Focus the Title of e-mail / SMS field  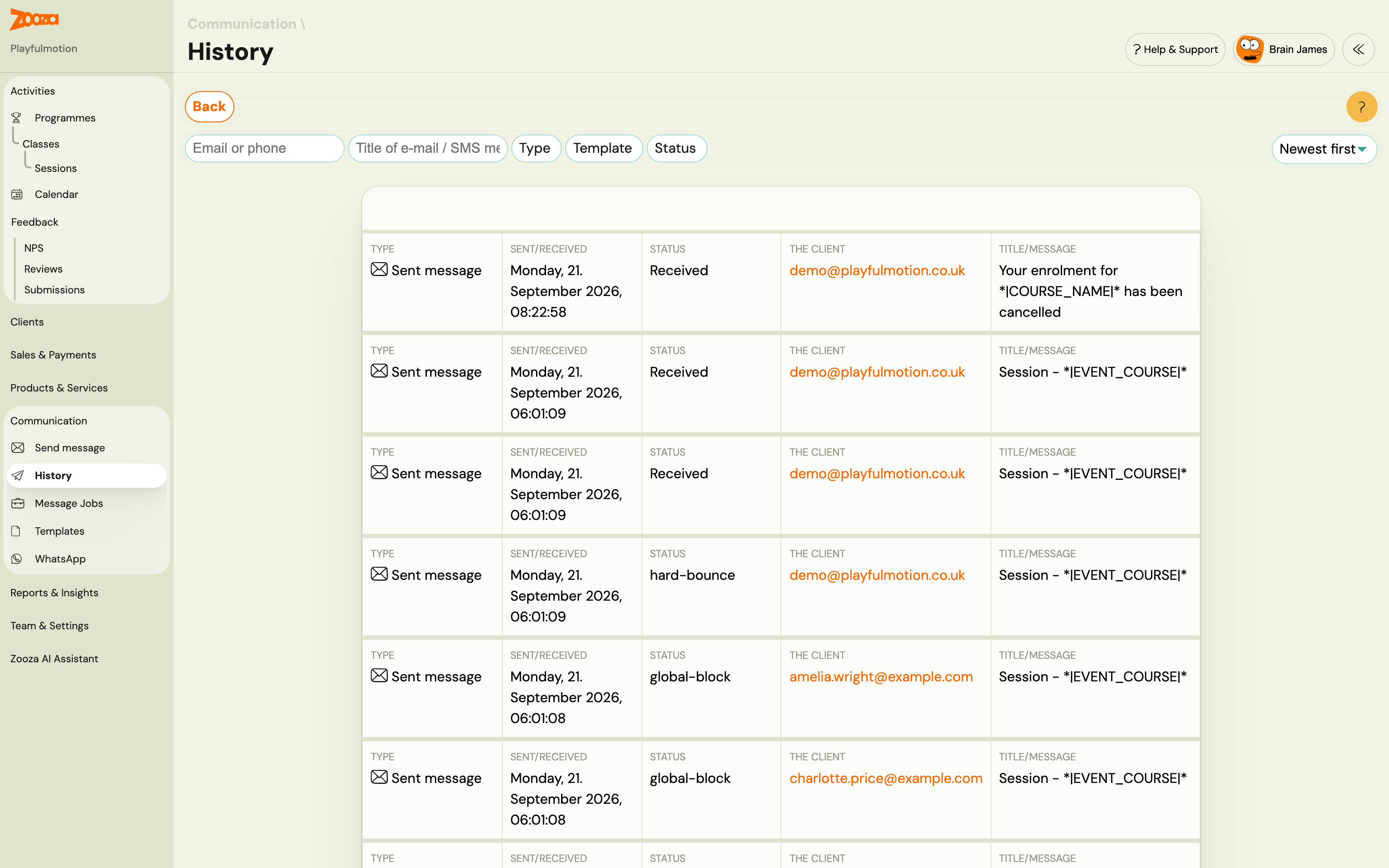pos(428,148)
